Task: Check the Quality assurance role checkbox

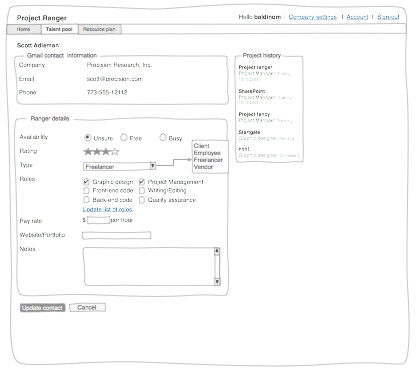Action: 142,200
